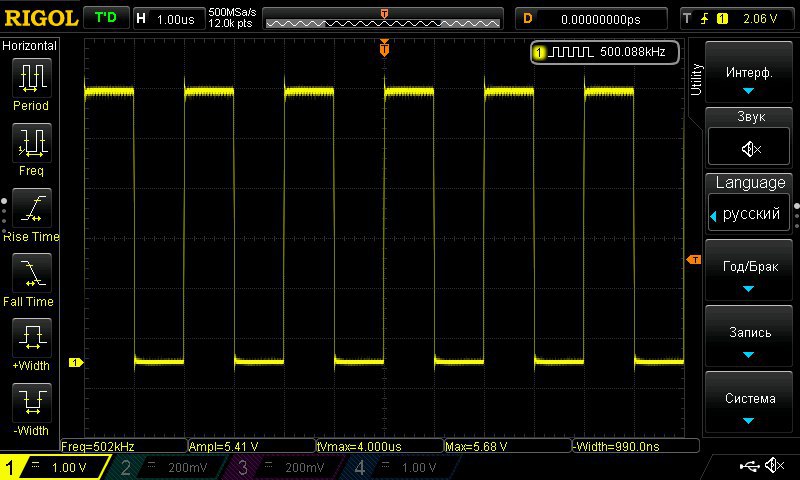Enable channel 2 at 200mV

coord(165,467)
